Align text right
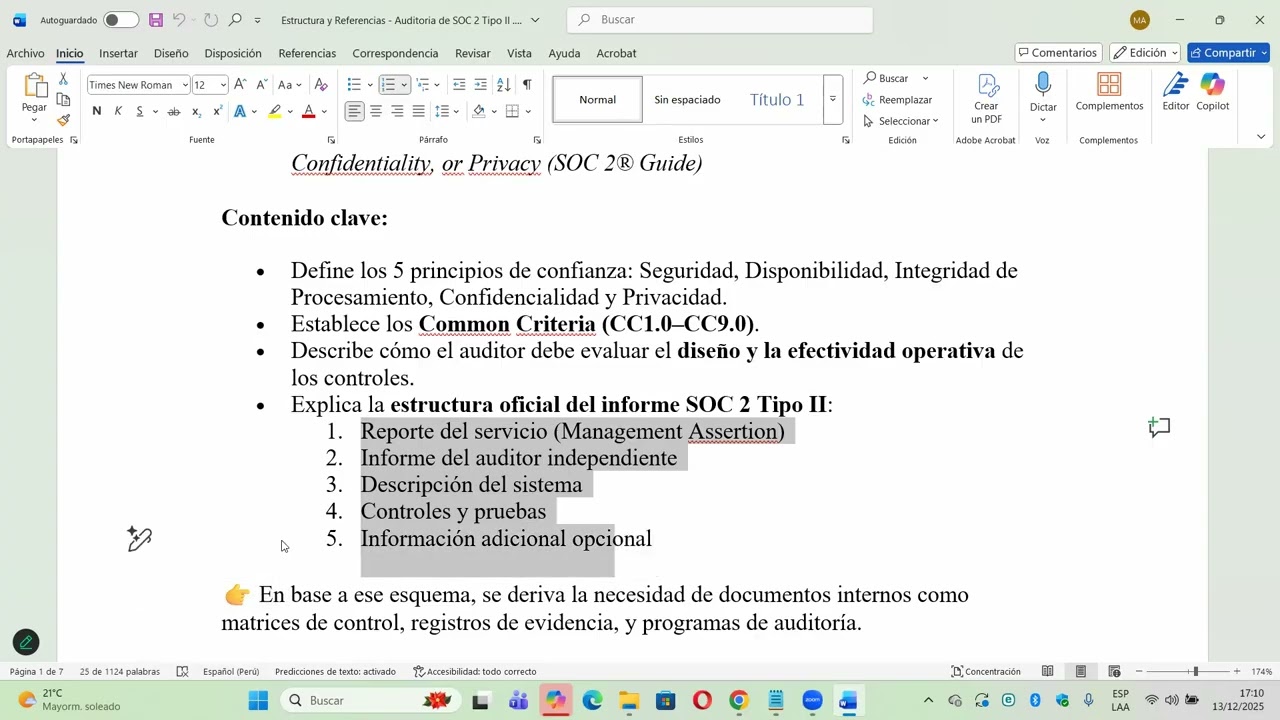This screenshot has width=1280, height=720. point(397,111)
